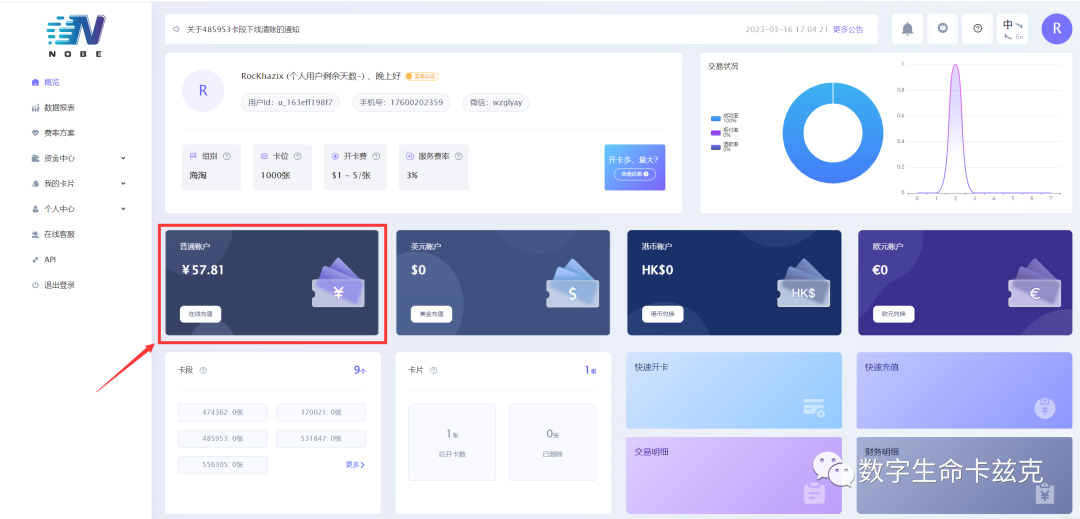Open the 快速开卡 shortcut tile
The height and width of the screenshot is (519, 1080).
click(734, 390)
